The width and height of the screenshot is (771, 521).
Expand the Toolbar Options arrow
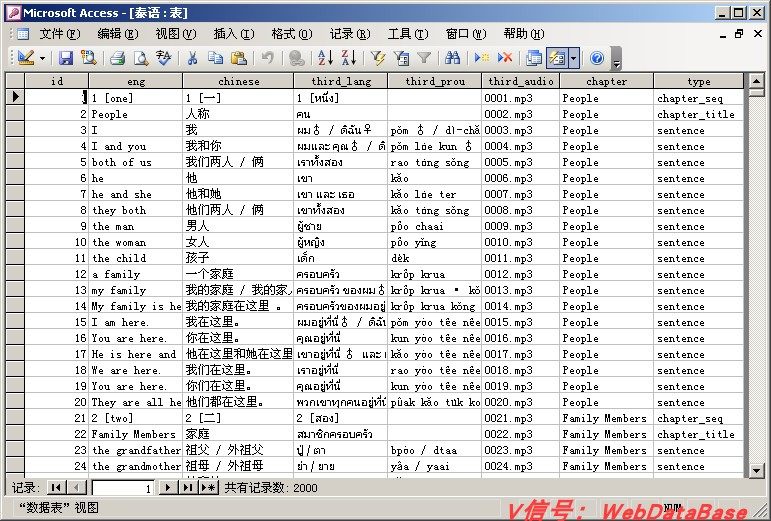click(616, 58)
